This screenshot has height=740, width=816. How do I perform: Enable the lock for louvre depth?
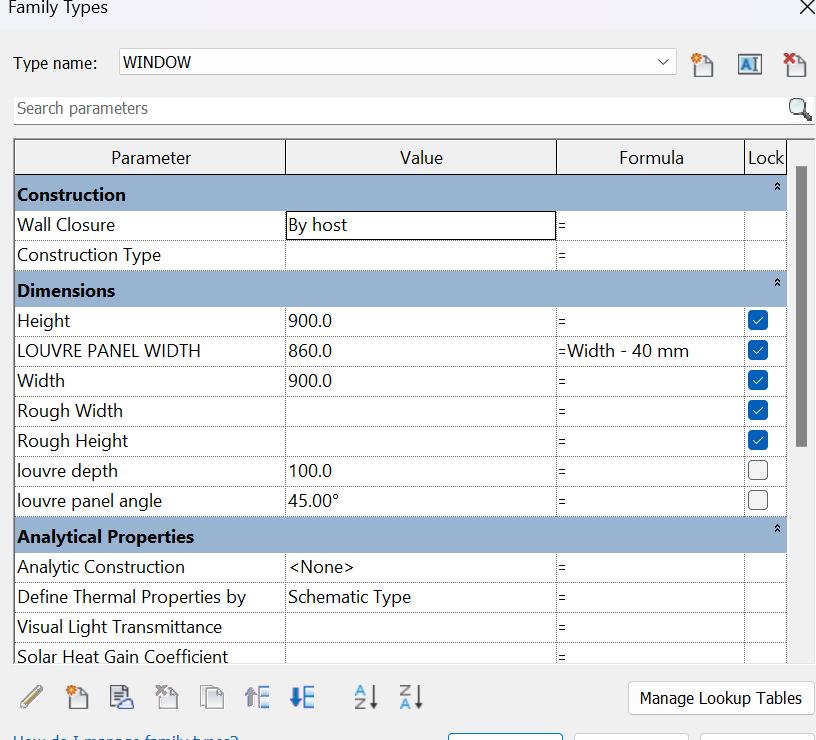coord(758,471)
